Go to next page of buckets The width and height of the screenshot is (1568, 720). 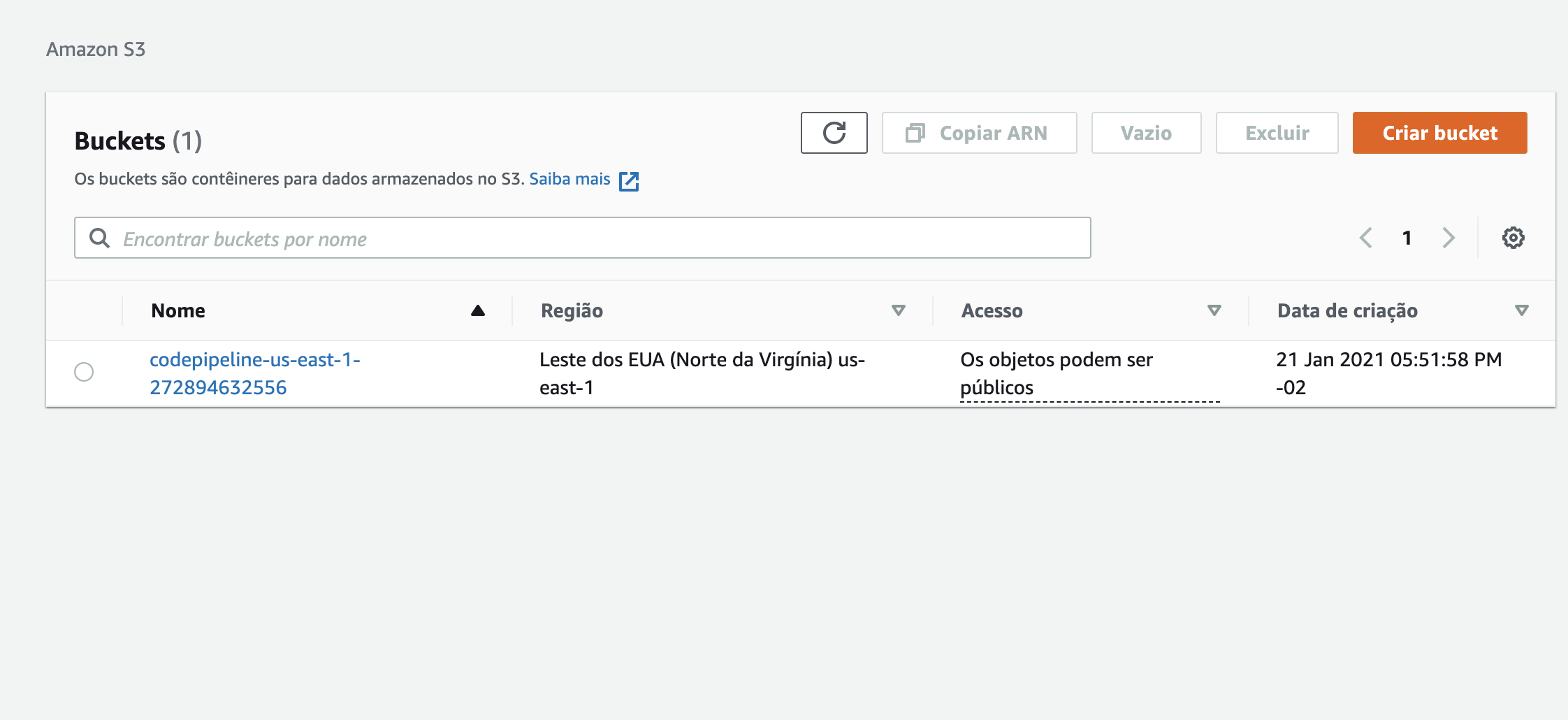(1449, 238)
